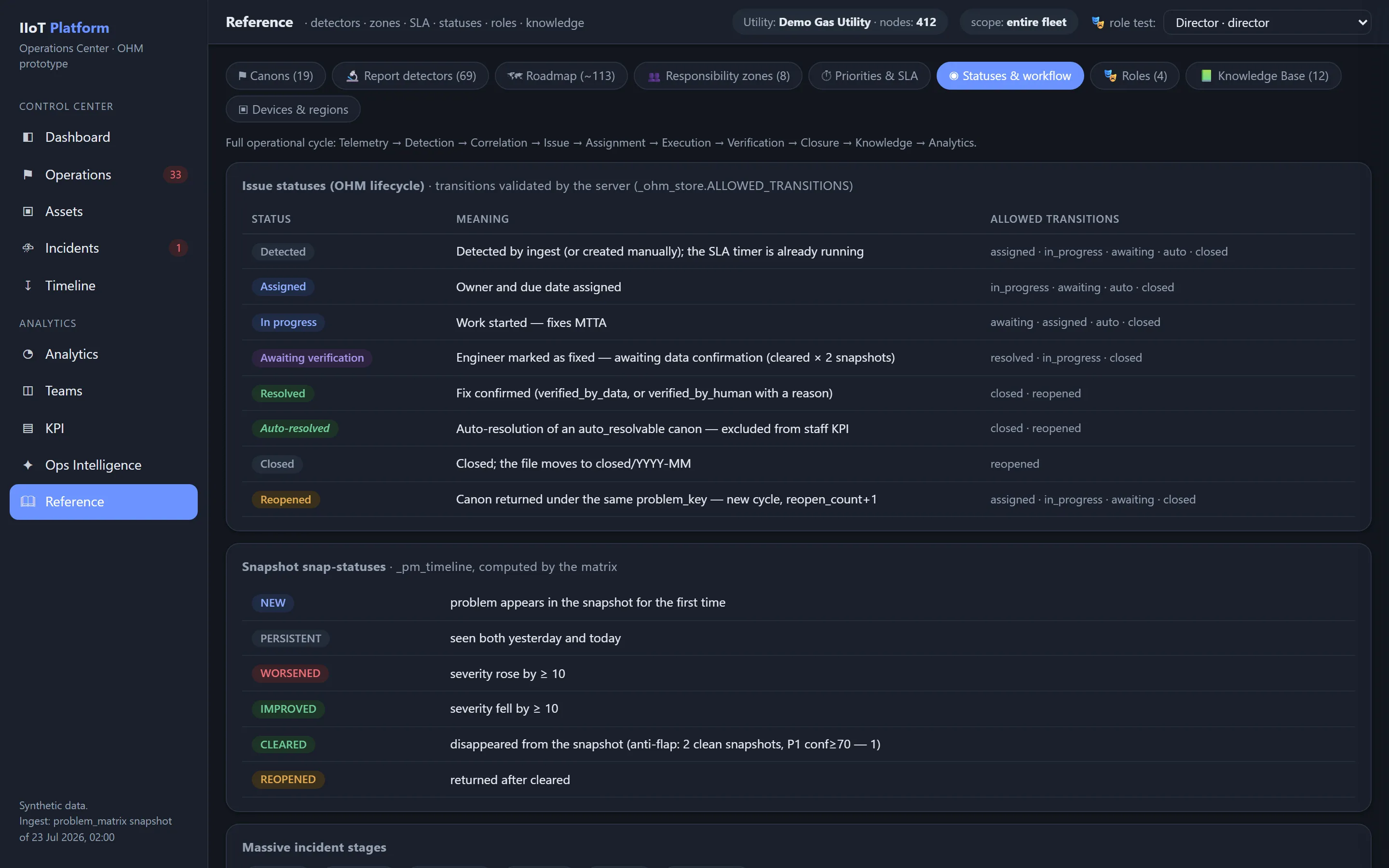Switch to Report detectors (69) tab
1389x868 pixels.
pos(410,76)
